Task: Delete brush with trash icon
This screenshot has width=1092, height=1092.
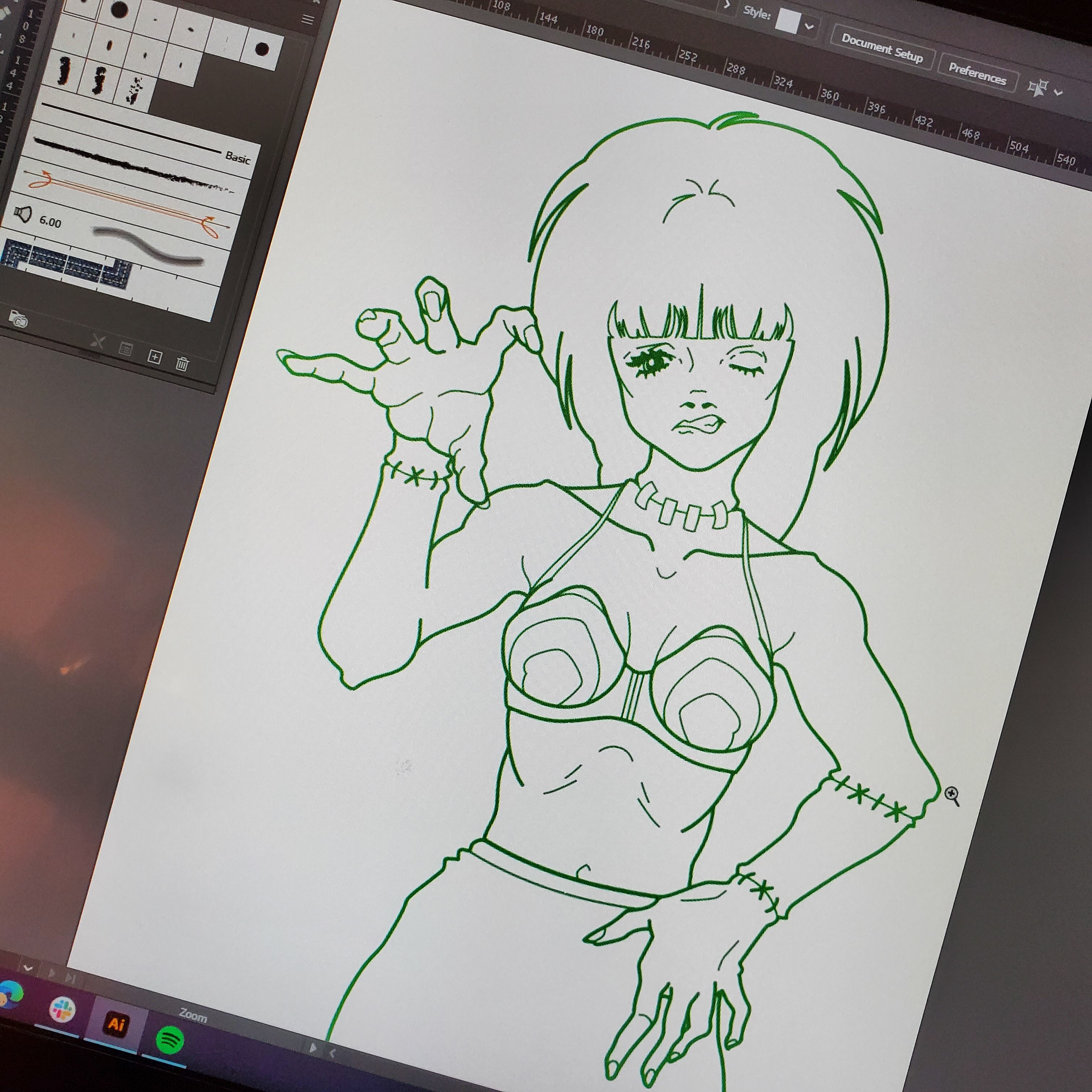Action: click(x=182, y=363)
